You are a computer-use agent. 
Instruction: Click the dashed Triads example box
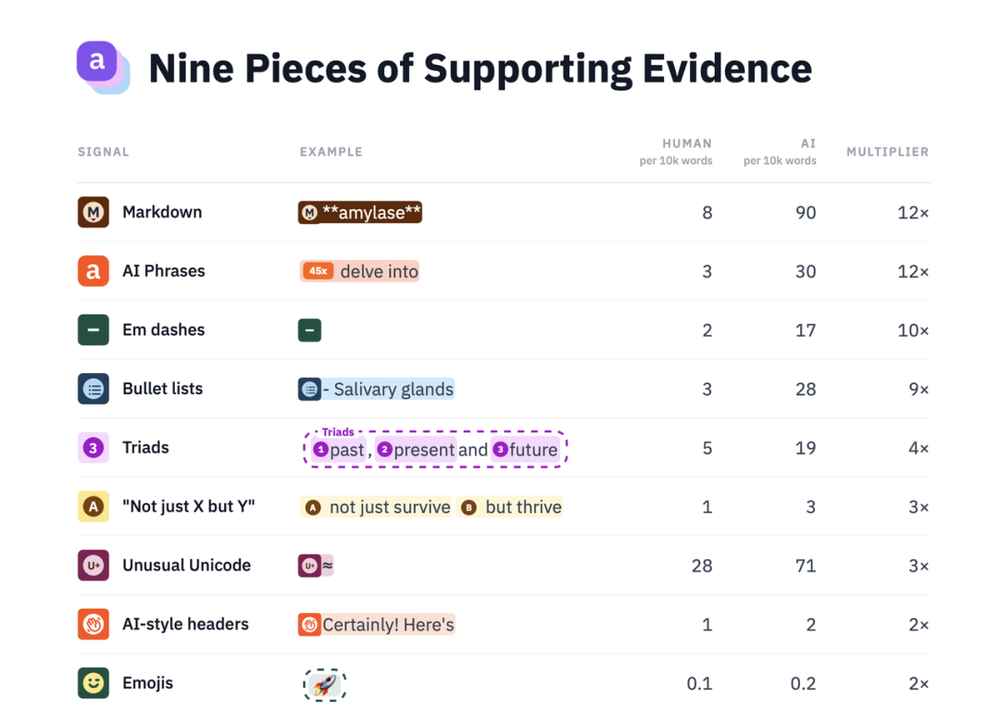pos(436,449)
